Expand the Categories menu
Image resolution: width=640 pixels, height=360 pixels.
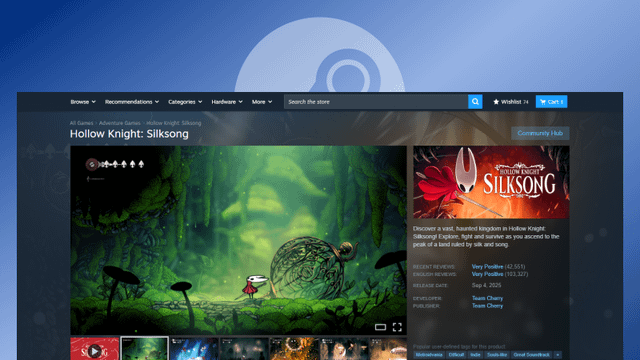tap(185, 102)
